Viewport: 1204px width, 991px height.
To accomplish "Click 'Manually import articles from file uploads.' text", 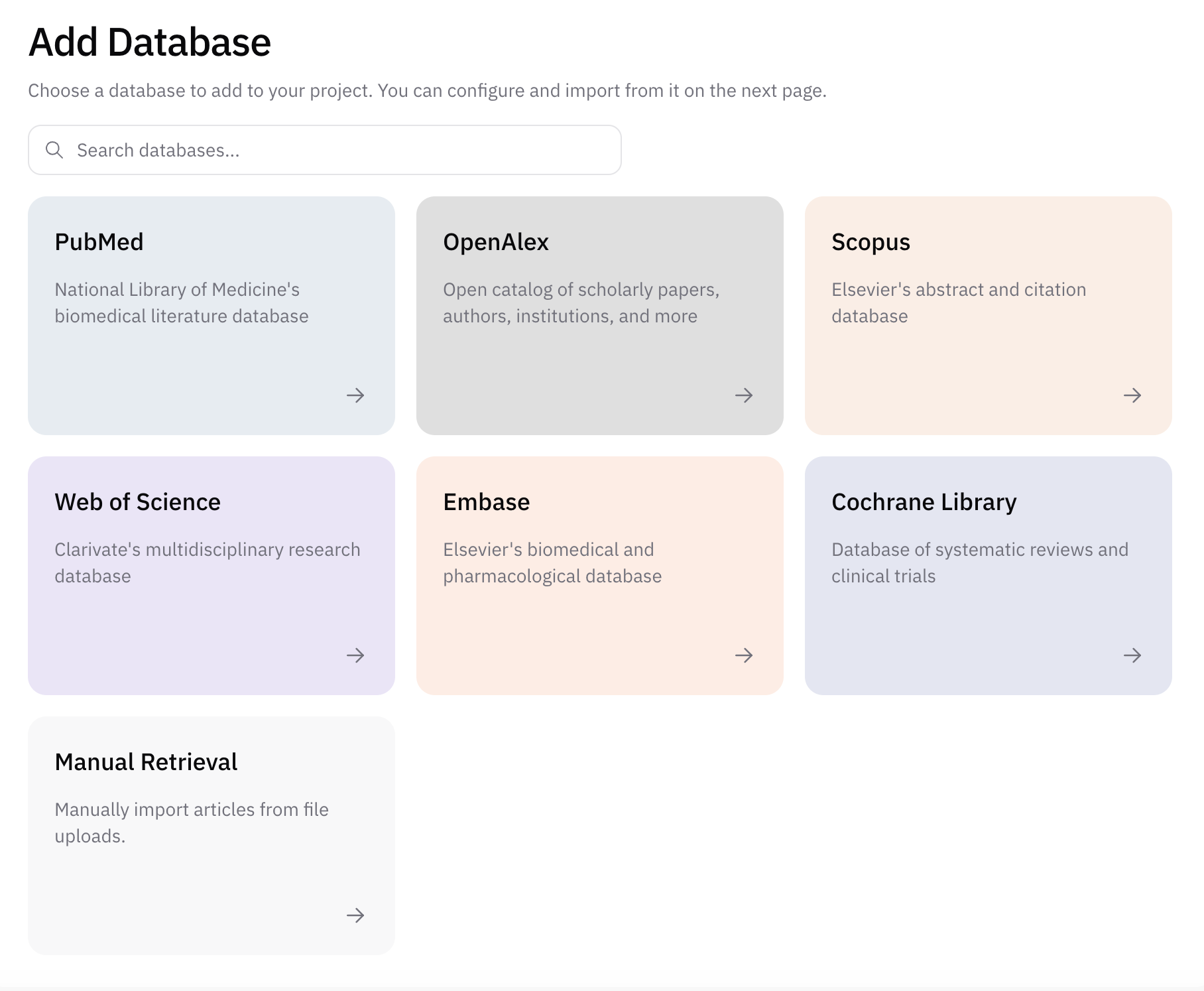I will [192, 823].
